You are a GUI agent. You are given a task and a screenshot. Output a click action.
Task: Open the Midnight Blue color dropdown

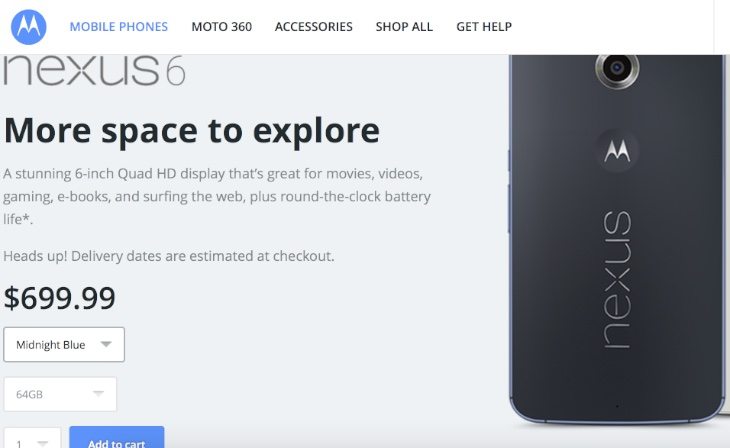click(64, 345)
